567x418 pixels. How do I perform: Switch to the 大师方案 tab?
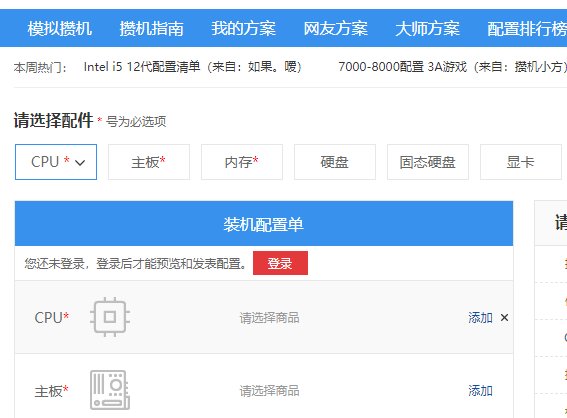427,29
